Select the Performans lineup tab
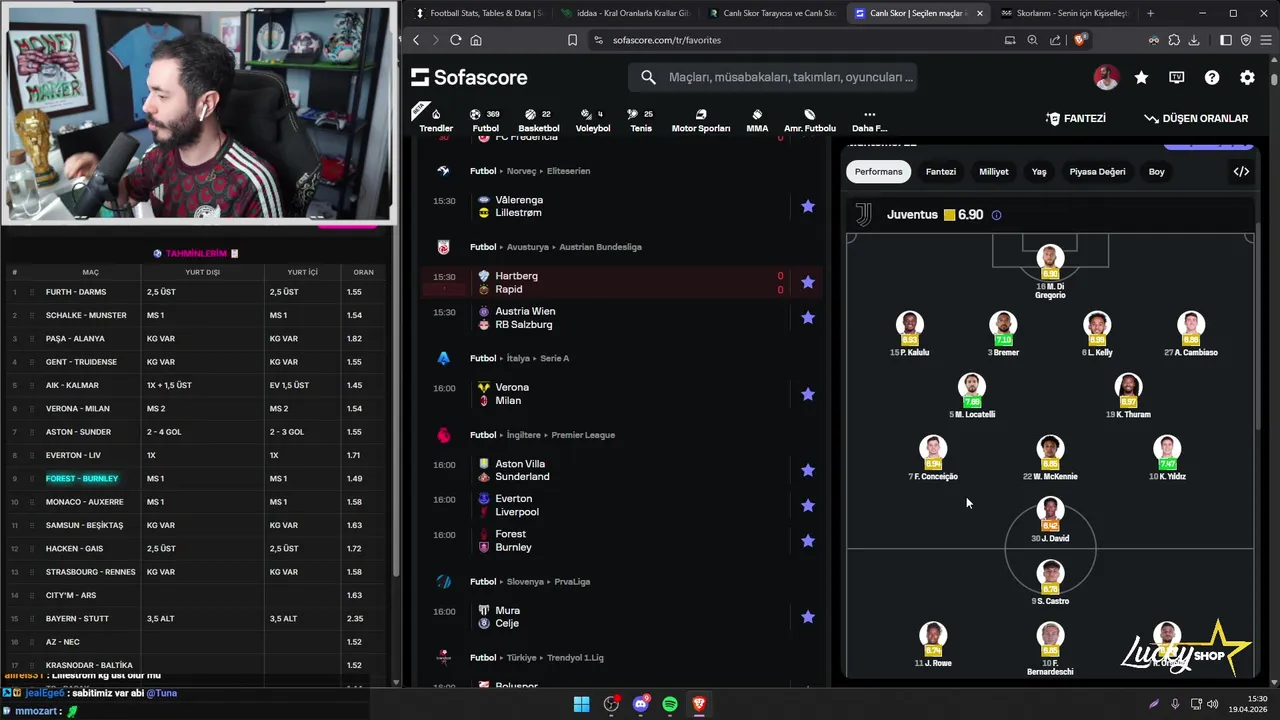Image resolution: width=1280 pixels, height=720 pixels. (x=878, y=171)
